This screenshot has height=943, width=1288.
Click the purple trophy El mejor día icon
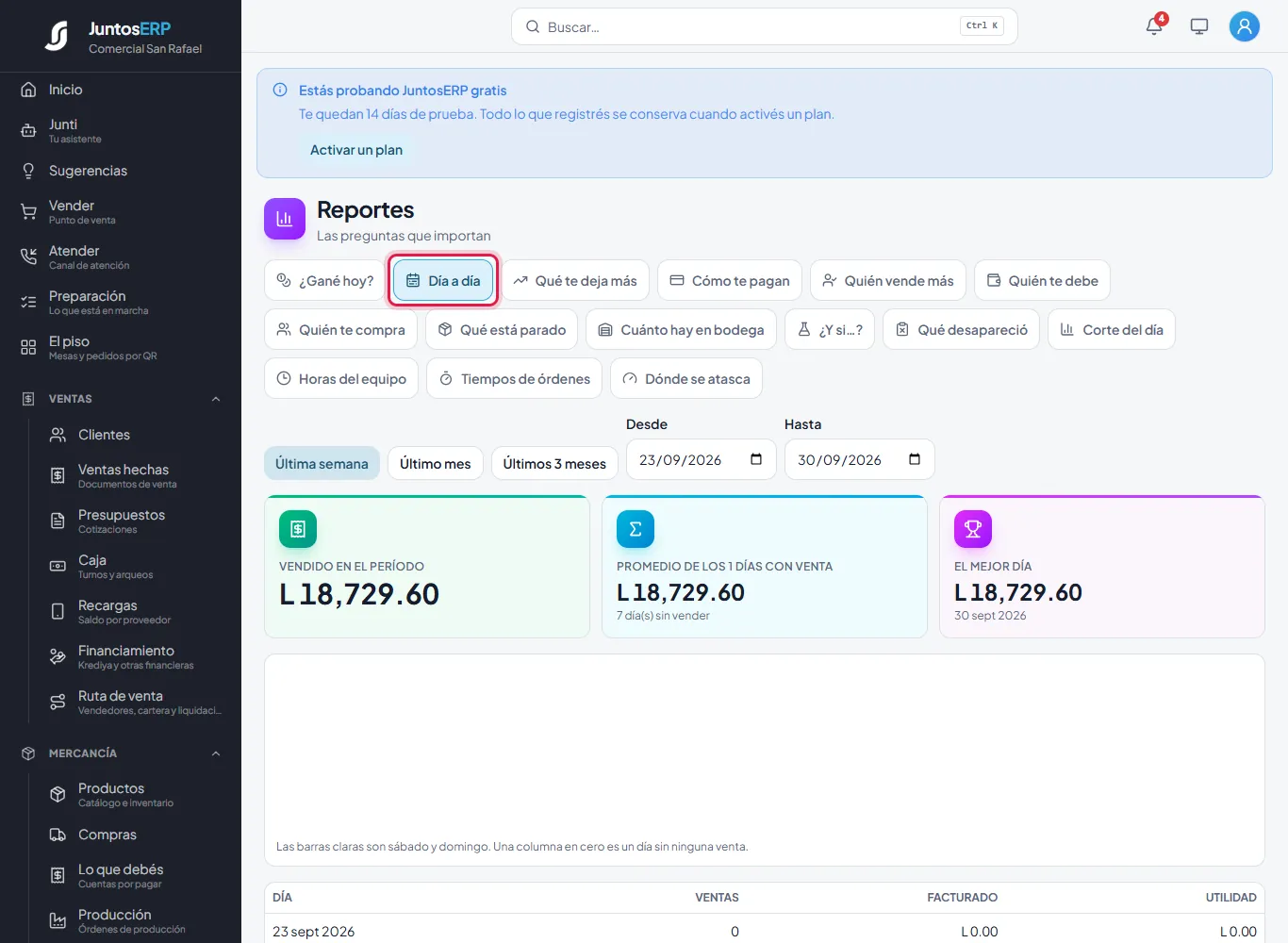coord(973,529)
